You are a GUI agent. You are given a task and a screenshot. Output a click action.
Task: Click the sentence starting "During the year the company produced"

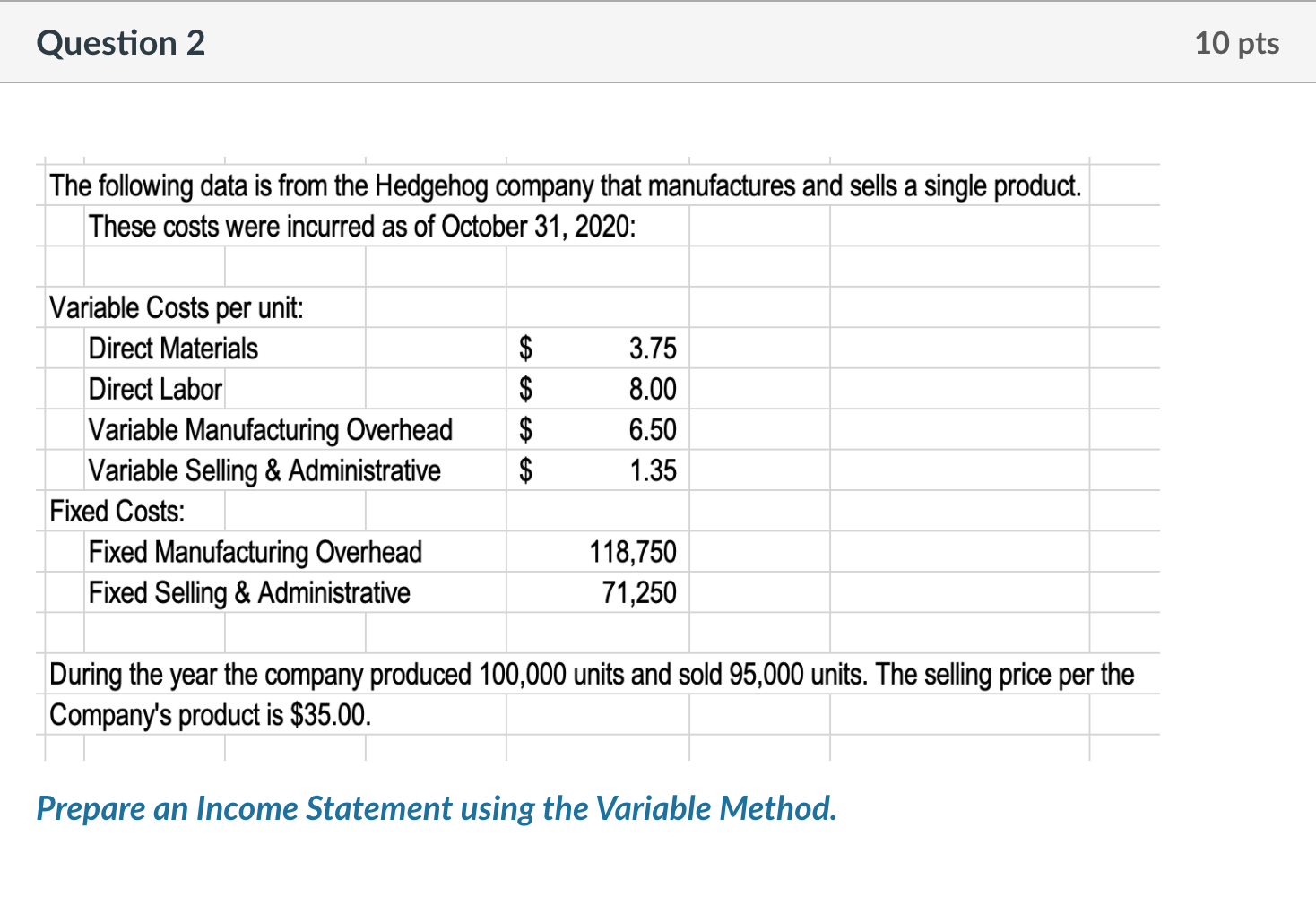pos(592,674)
